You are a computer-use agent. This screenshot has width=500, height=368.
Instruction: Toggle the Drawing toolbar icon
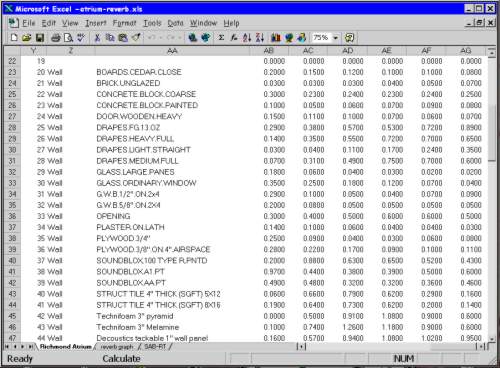pyautogui.click(x=301, y=38)
